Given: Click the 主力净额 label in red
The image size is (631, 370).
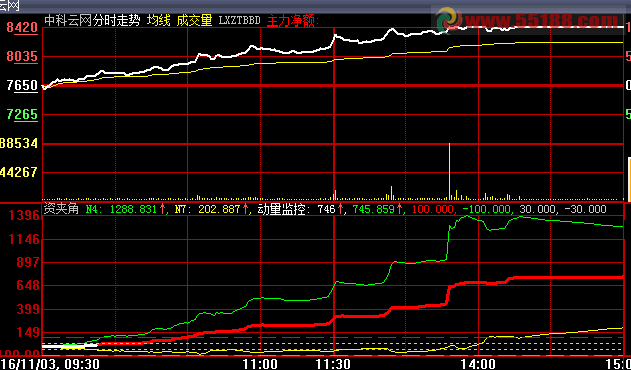Looking at the screenshot, I should [293, 21].
